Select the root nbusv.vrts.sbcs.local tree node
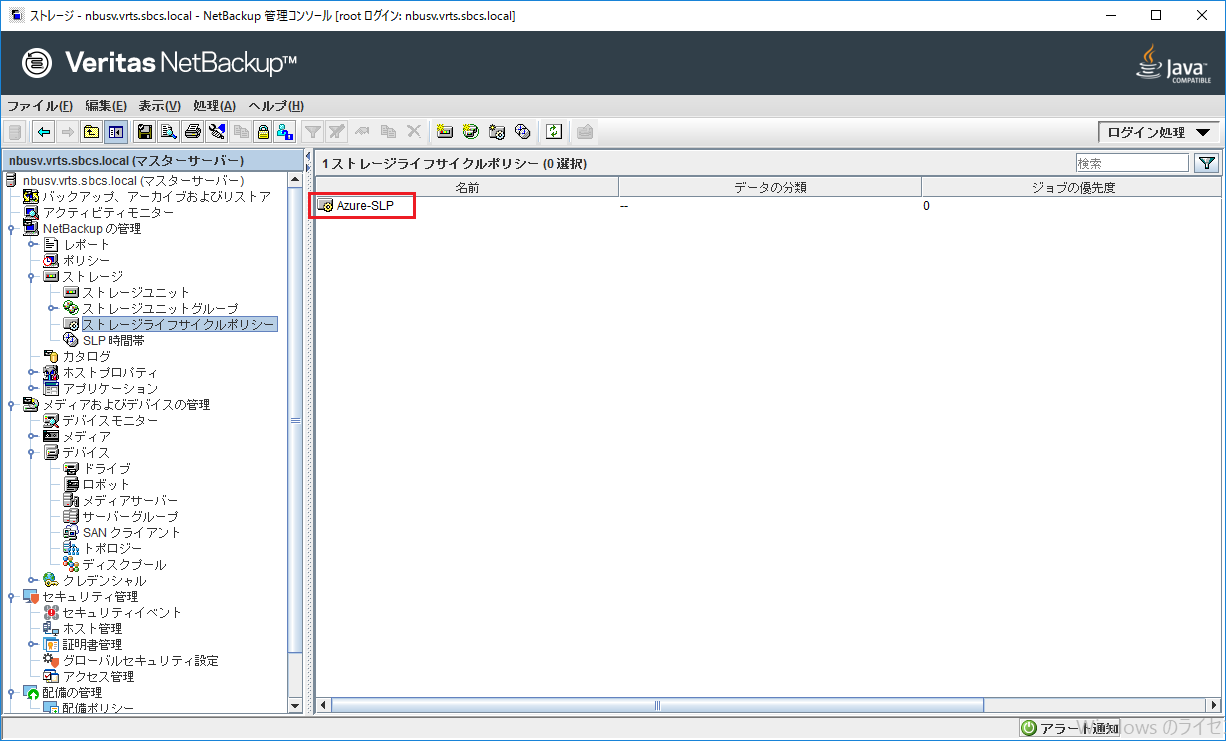1226x741 pixels. (x=133, y=181)
